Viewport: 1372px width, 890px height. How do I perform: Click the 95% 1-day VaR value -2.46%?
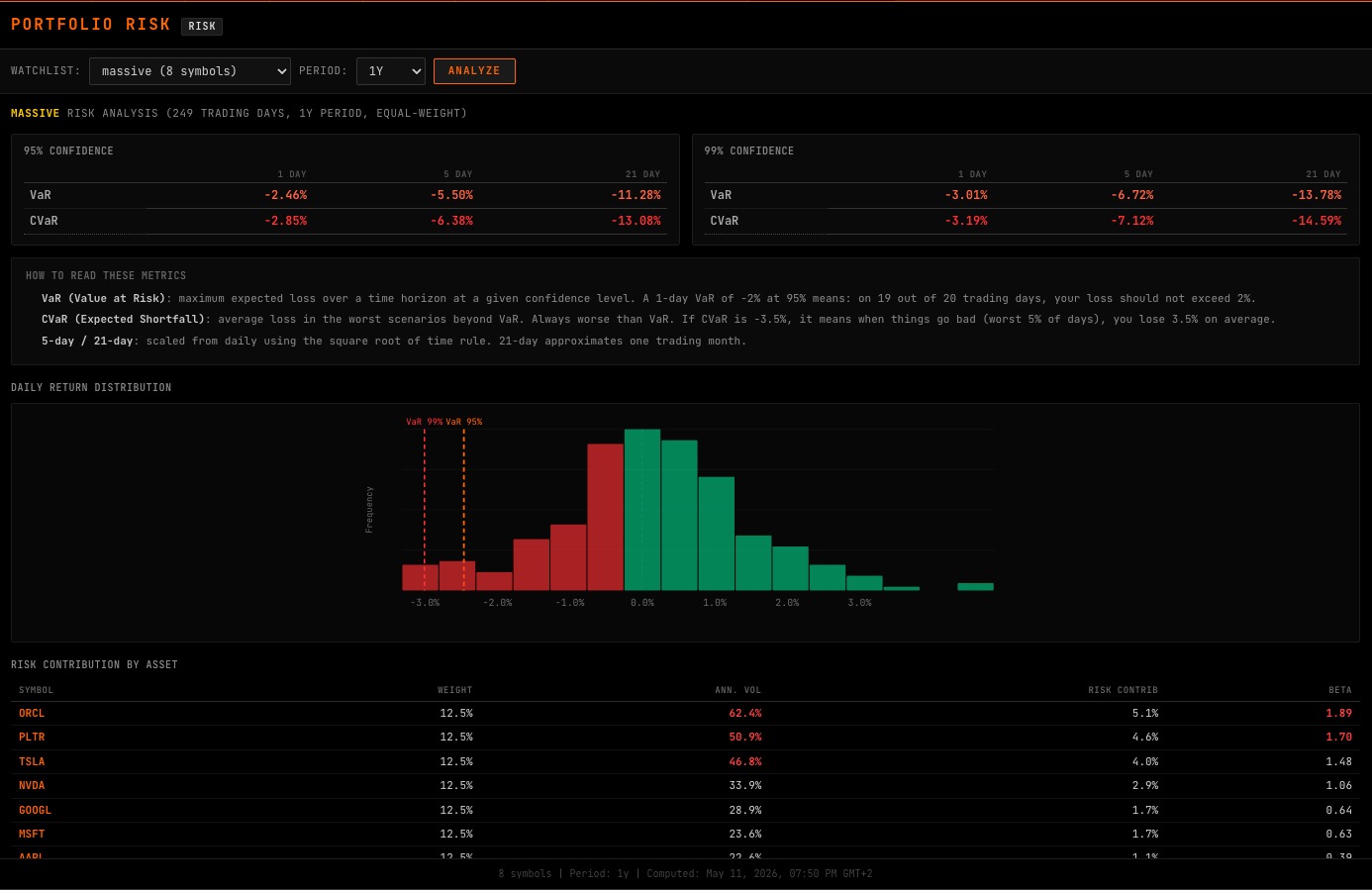[286, 195]
